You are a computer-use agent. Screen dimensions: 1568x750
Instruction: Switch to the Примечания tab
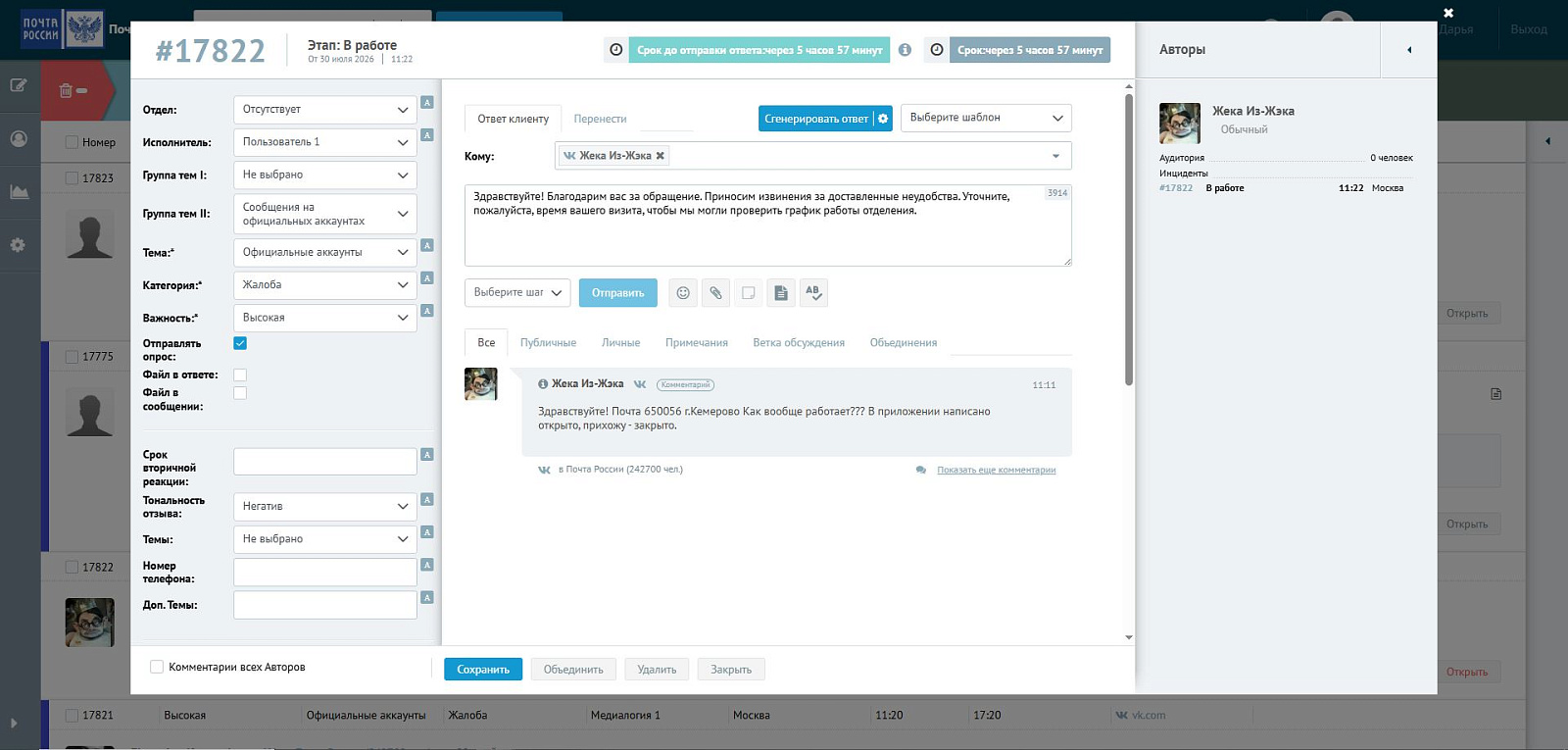pyautogui.click(x=697, y=342)
